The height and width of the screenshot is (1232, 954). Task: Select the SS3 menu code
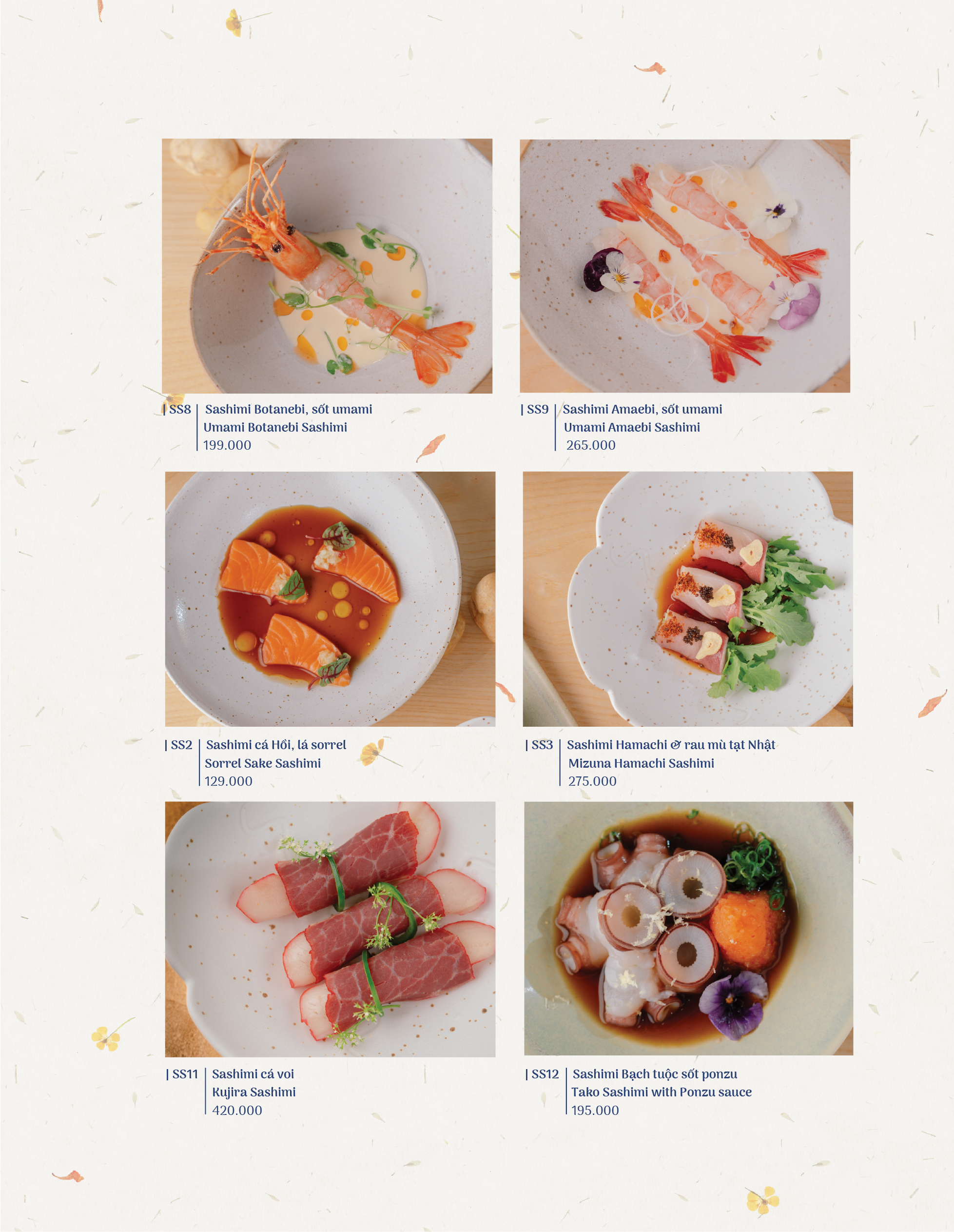pyautogui.click(x=542, y=745)
